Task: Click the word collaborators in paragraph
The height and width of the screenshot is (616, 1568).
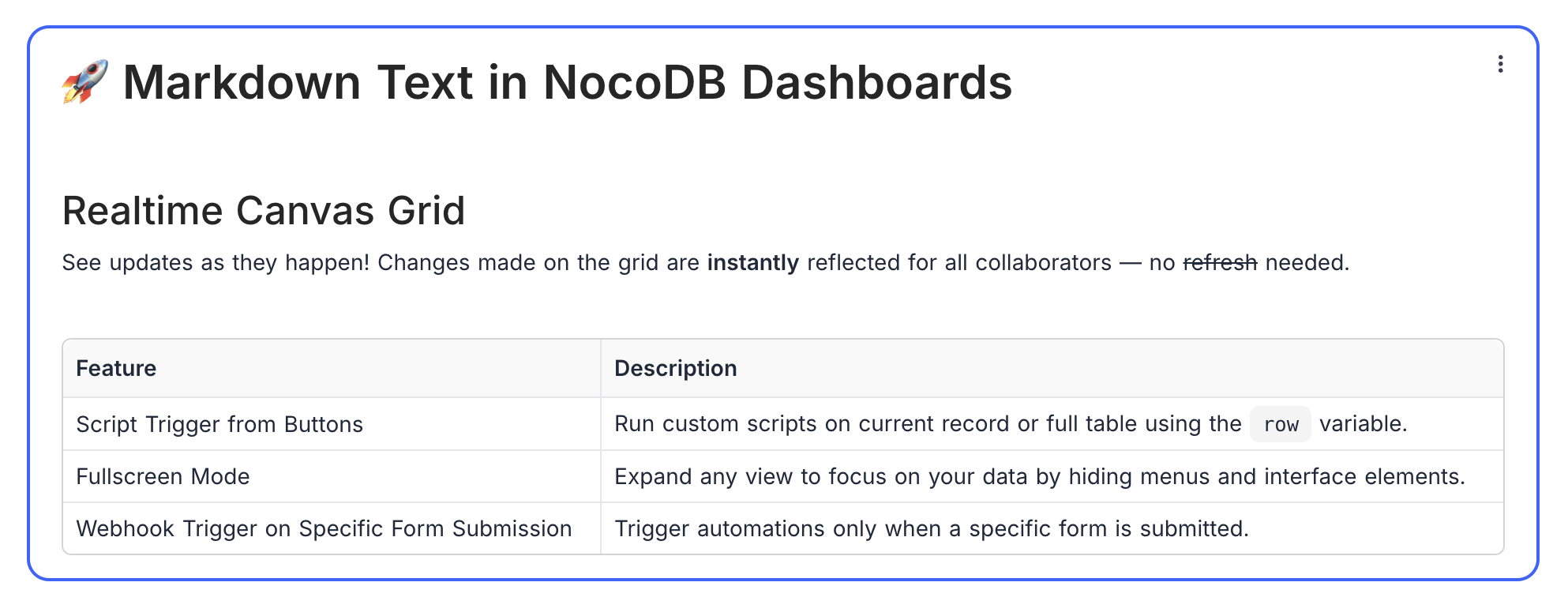Action: point(1043,262)
